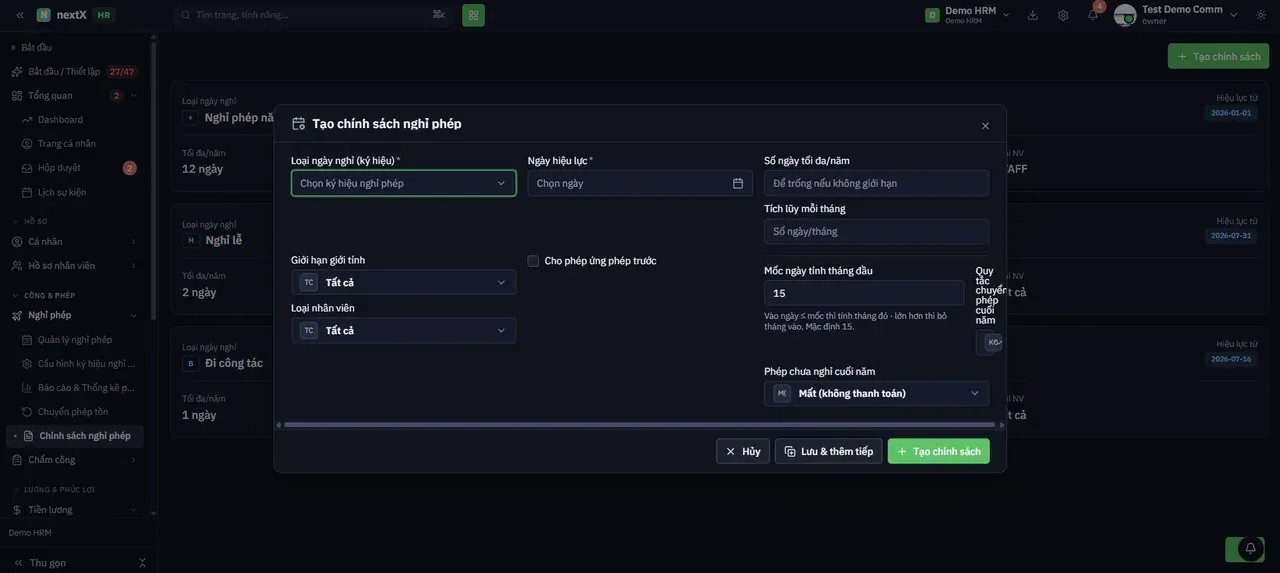Close the Tạo chính sách nghỉ phép dialog
Screen dimensions: 1280x573
point(985,126)
